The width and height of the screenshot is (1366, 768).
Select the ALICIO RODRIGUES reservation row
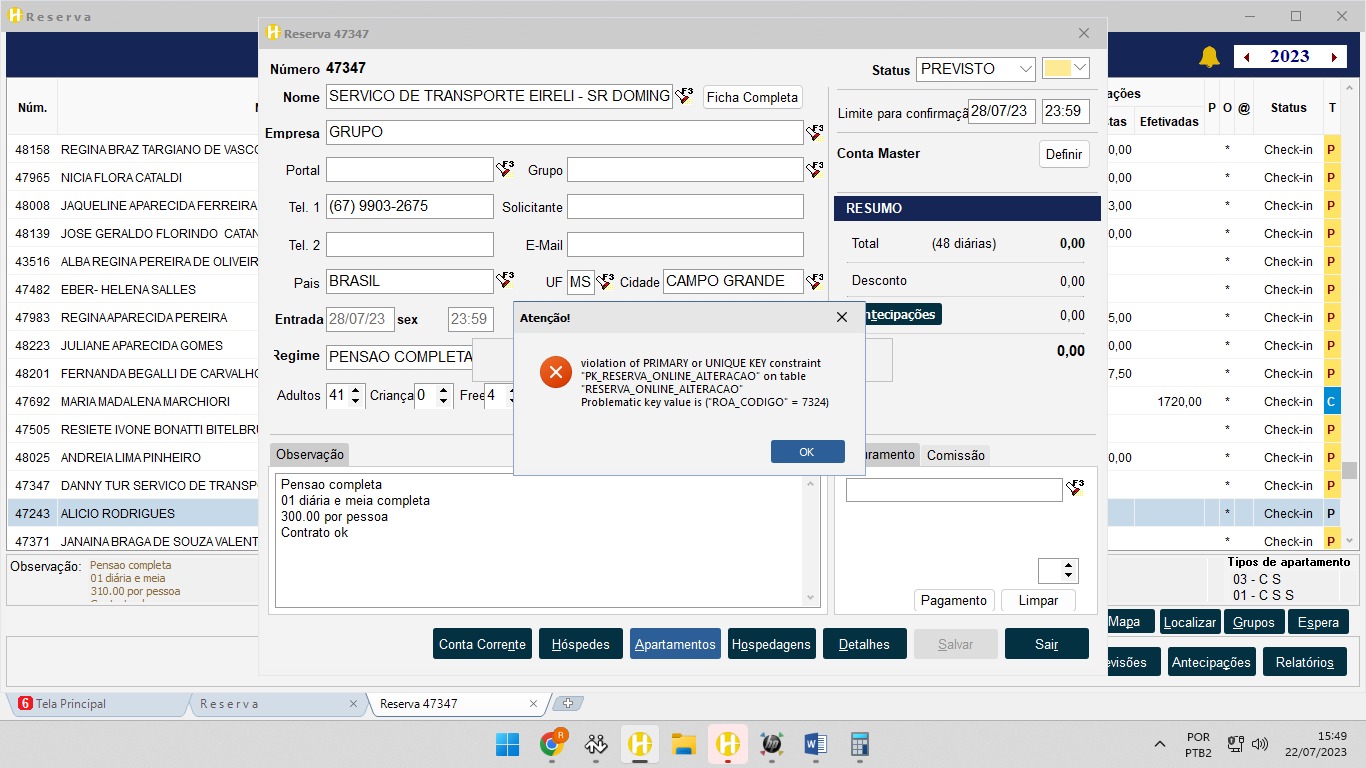tap(117, 513)
